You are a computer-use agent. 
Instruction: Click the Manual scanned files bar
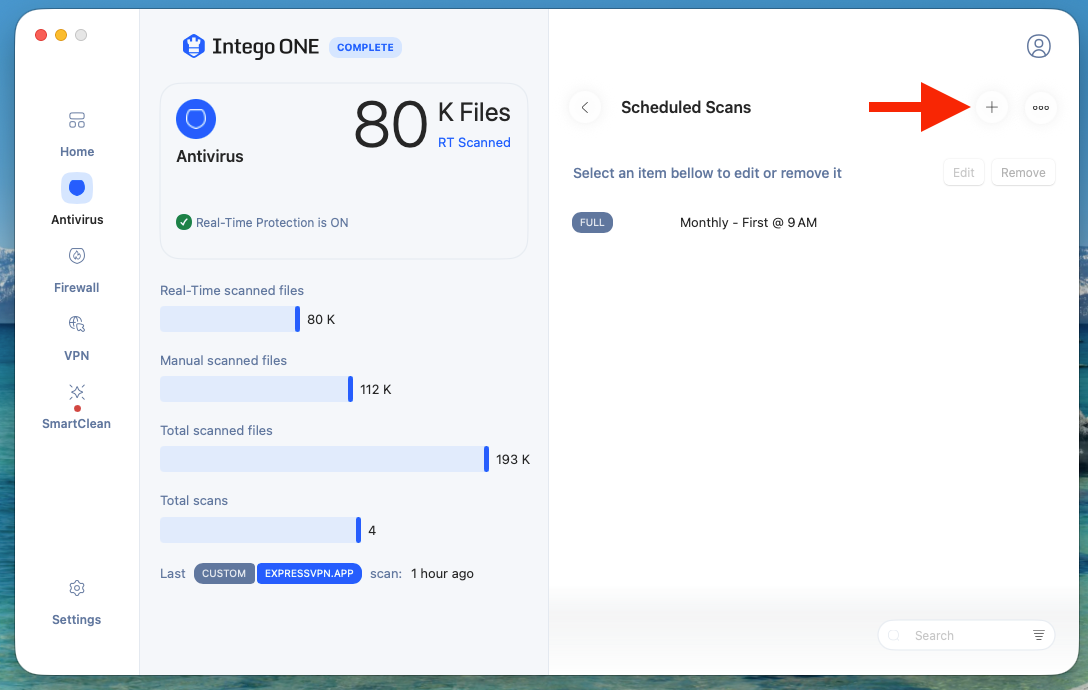(256, 389)
